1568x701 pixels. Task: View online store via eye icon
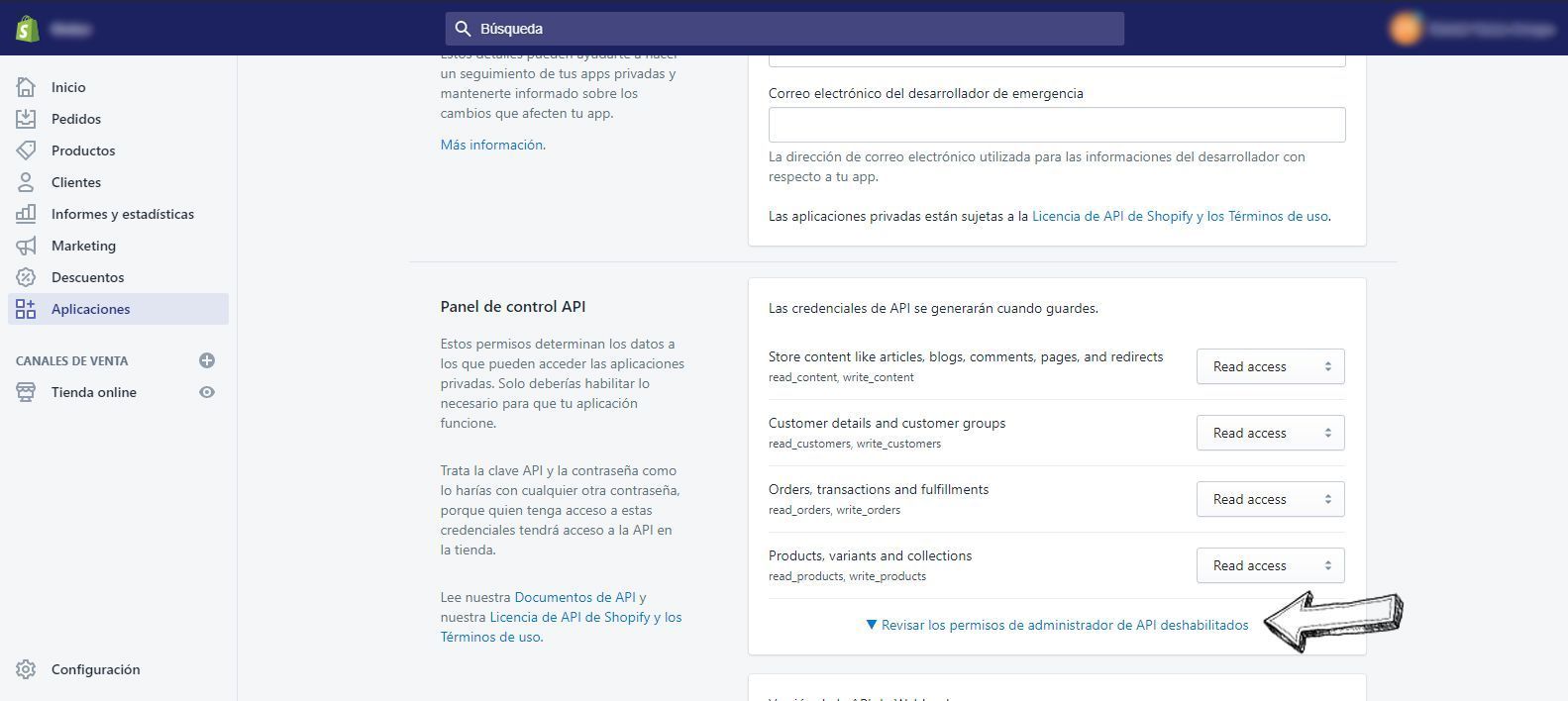207,392
